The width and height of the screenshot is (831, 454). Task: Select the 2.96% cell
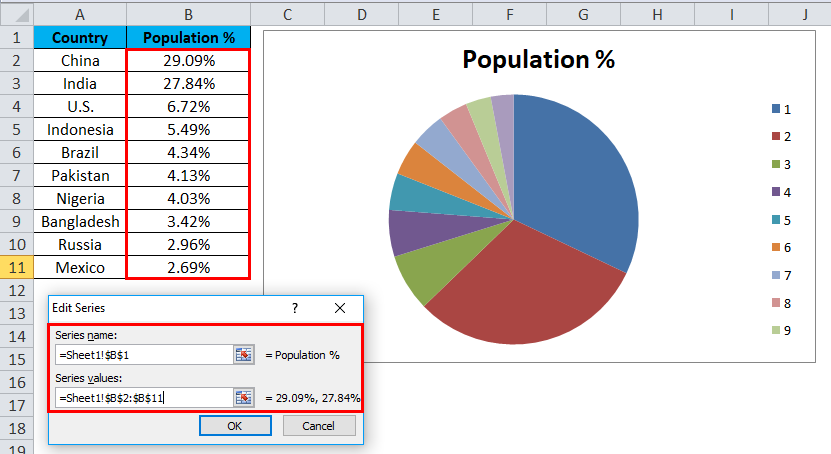(188, 245)
